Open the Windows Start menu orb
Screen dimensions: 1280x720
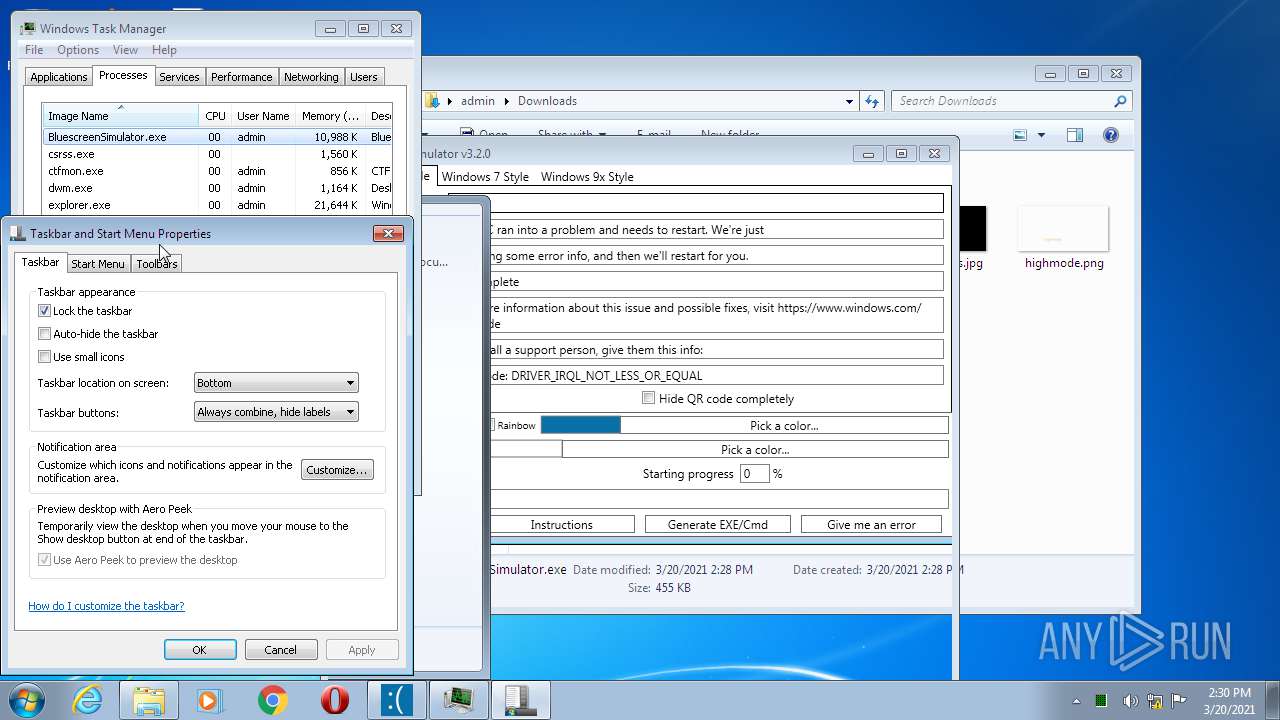pos(27,700)
